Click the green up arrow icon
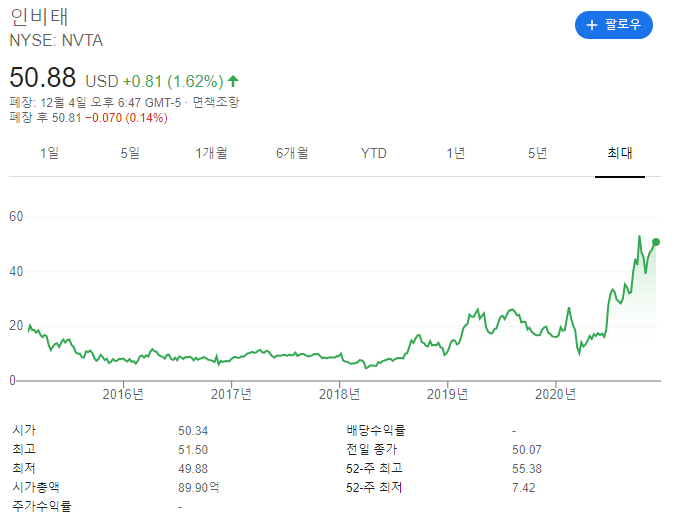The width and height of the screenshot is (678, 530). 233,81
